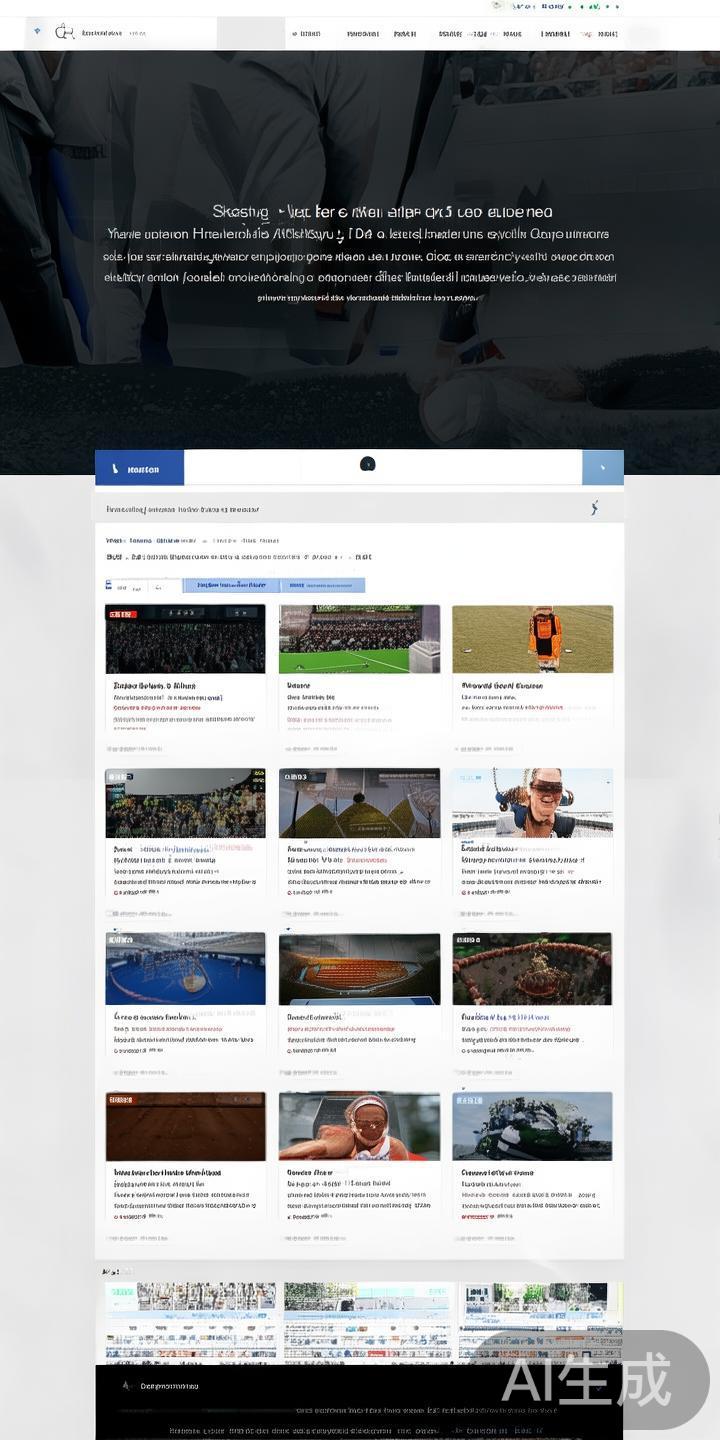
Task: Open the athlete with headband article thumbnail
Action: (359, 1126)
